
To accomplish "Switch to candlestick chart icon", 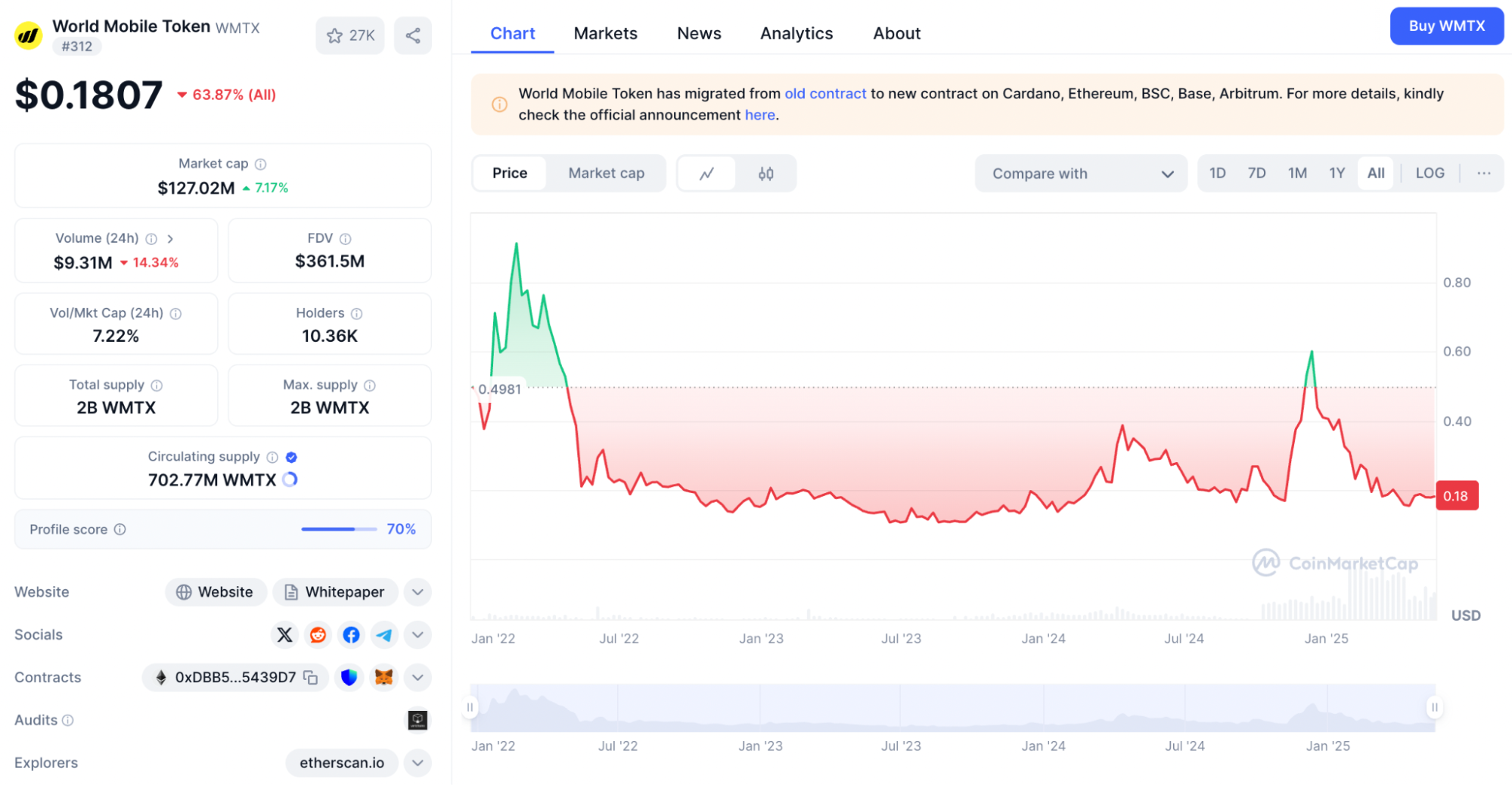I will [765, 174].
